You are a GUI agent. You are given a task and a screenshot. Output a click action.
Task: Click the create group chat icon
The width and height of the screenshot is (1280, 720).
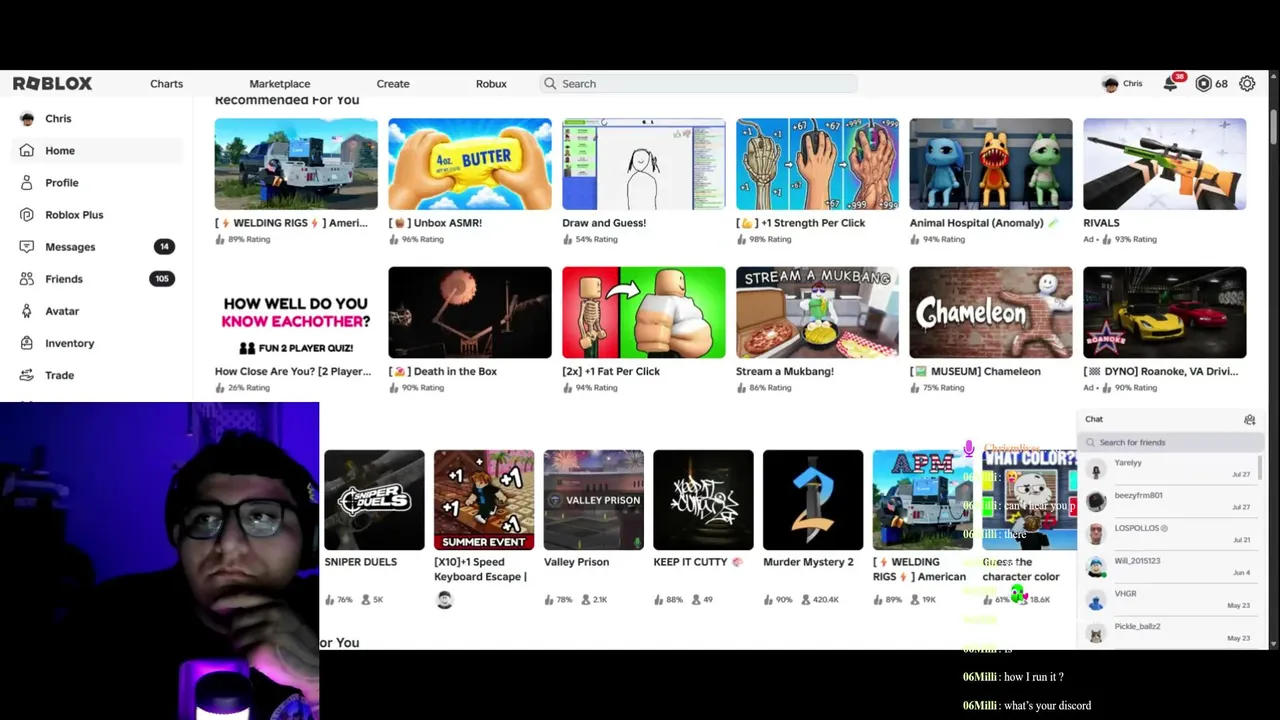(1249, 420)
